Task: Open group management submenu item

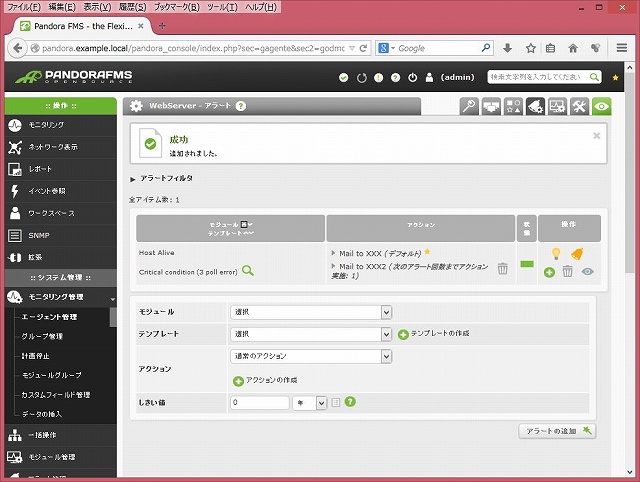Action: [x=42, y=336]
